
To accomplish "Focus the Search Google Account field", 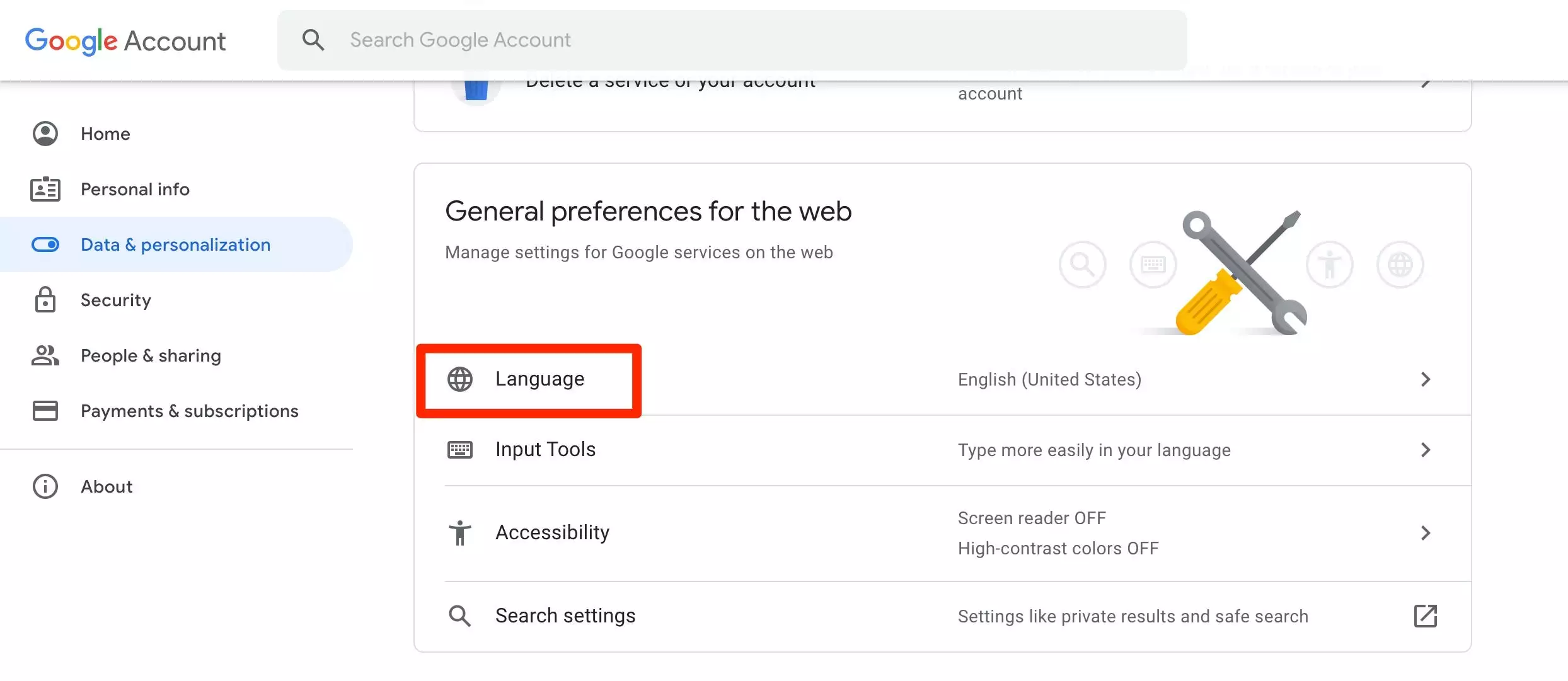I will click(x=731, y=40).
